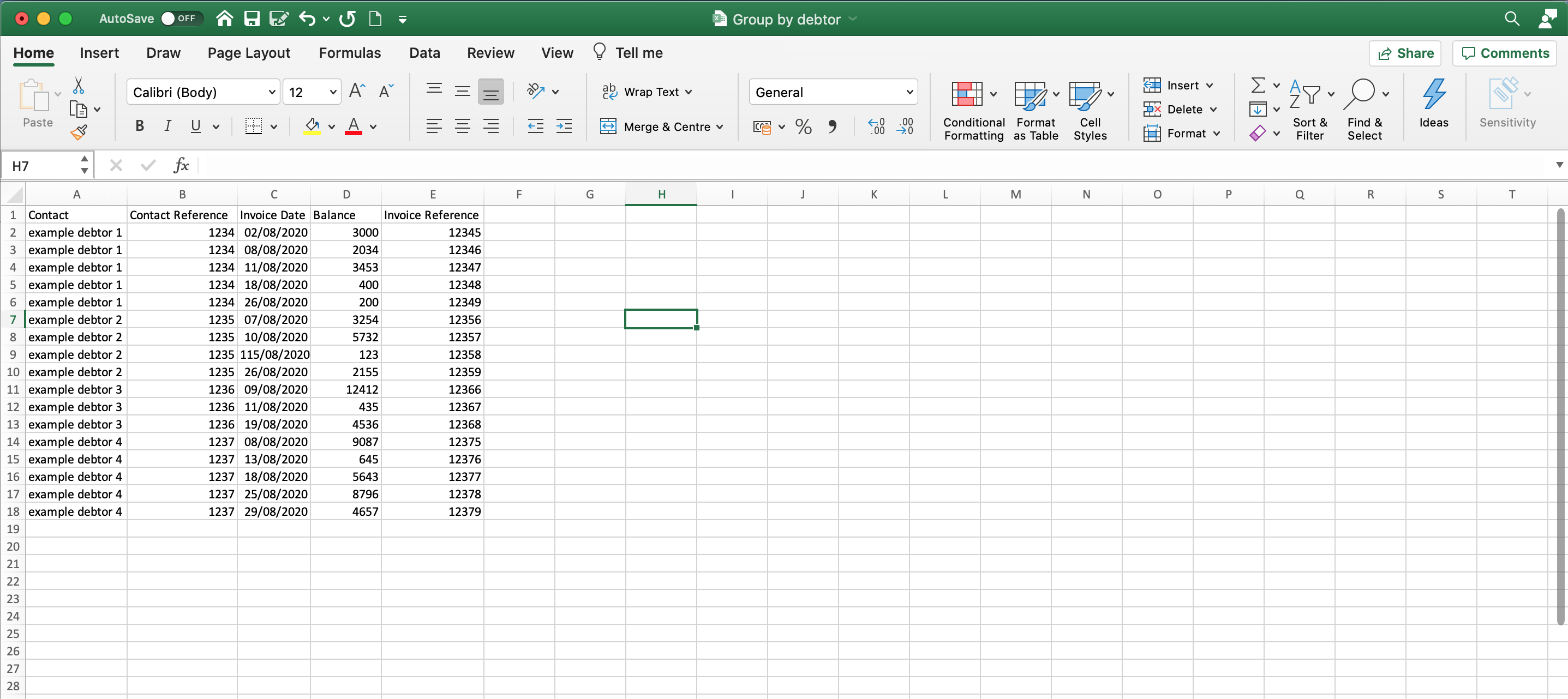Image resolution: width=1568 pixels, height=699 pixels.
Task: Select cell with balance 12412
Action: [346, 389]
